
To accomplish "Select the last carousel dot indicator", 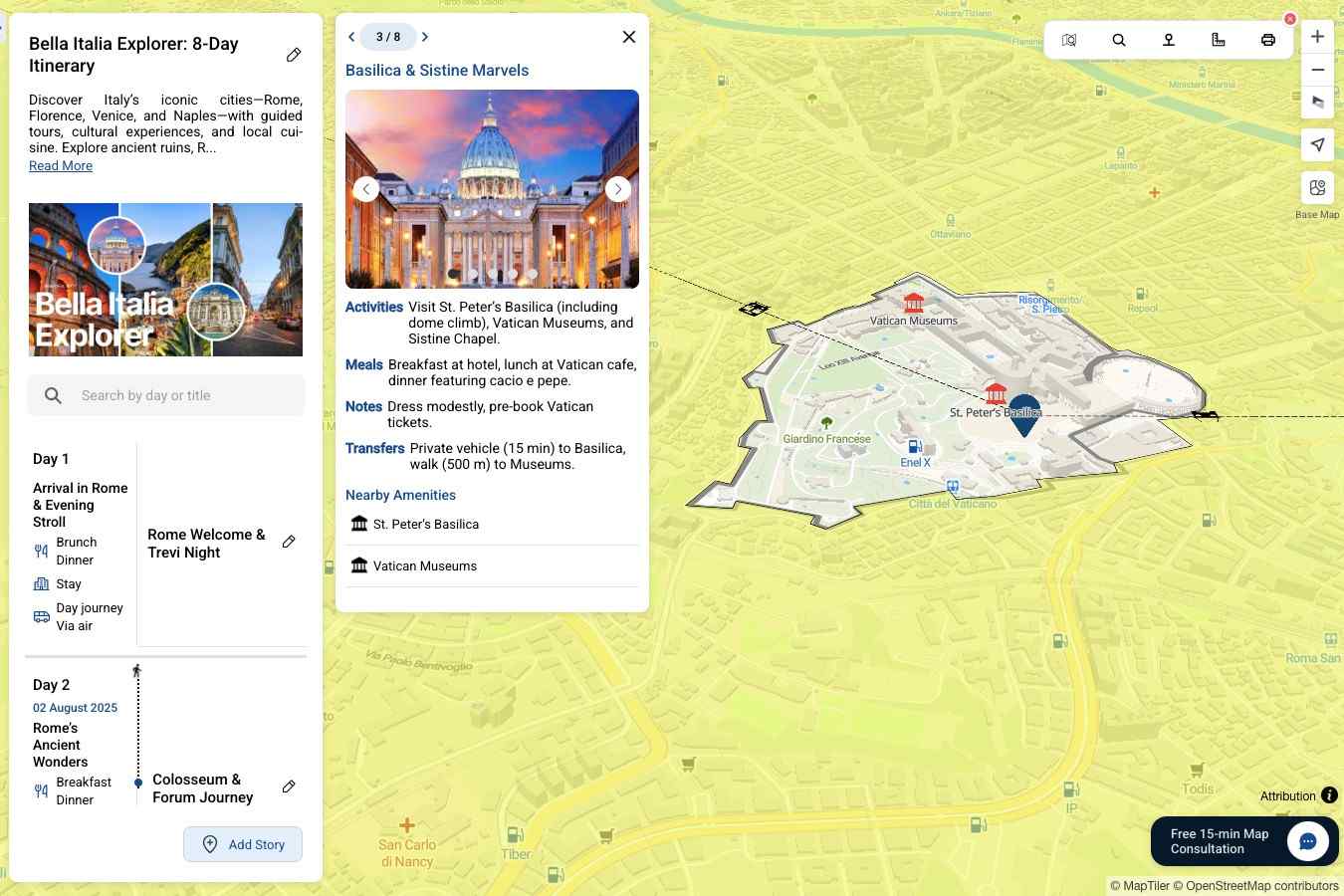I will [x=533, y=274].
